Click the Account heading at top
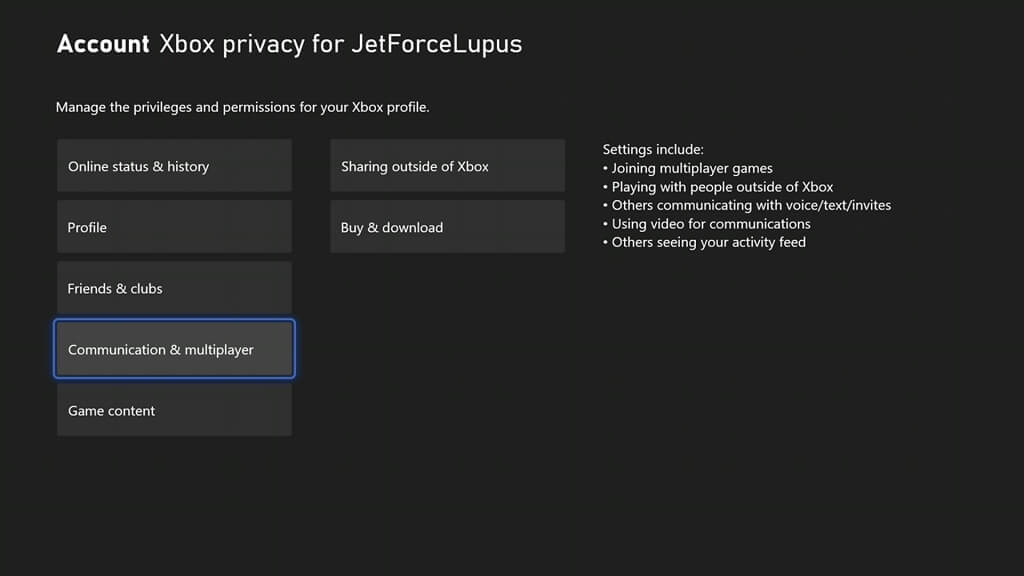 [103, 44]
